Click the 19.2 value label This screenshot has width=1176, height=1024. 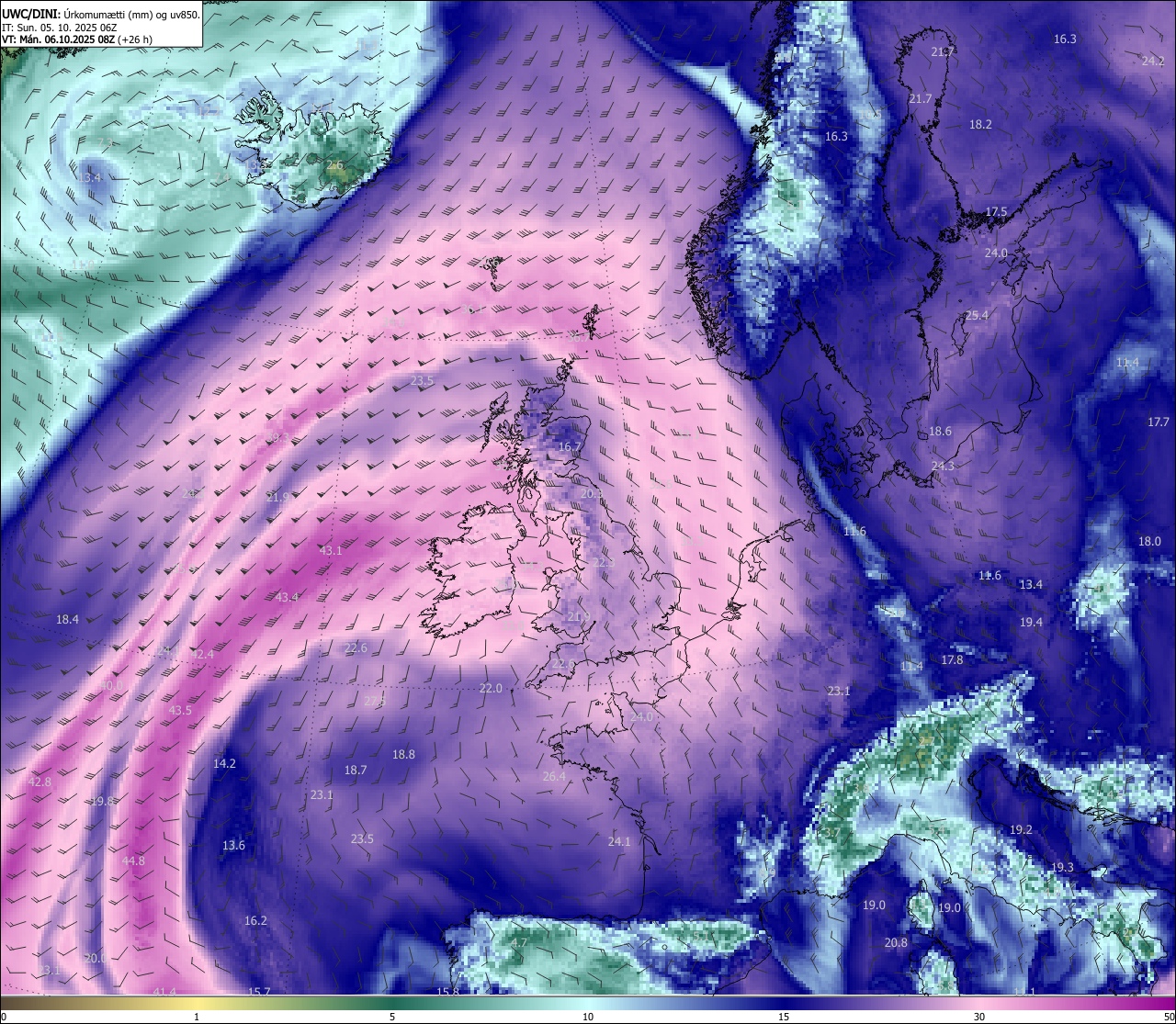(x=1021, y=830)
